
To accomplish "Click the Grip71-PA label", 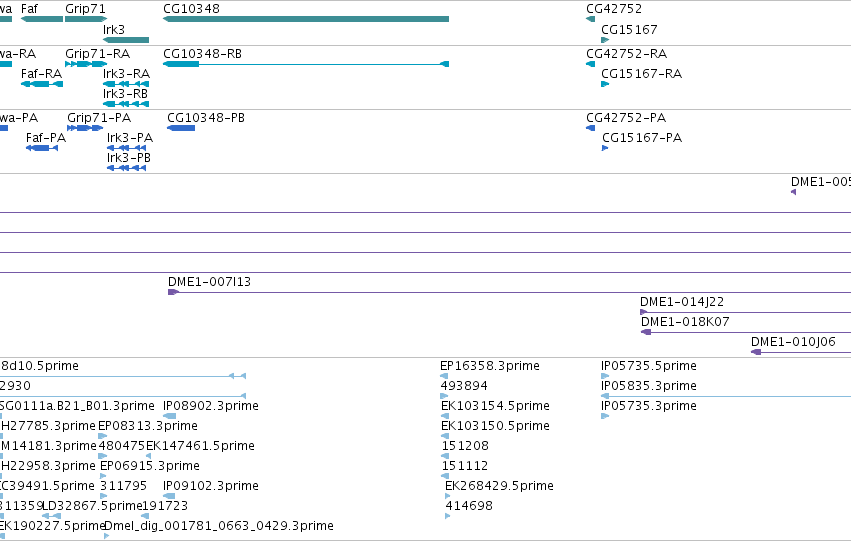I will click(99, 118).
